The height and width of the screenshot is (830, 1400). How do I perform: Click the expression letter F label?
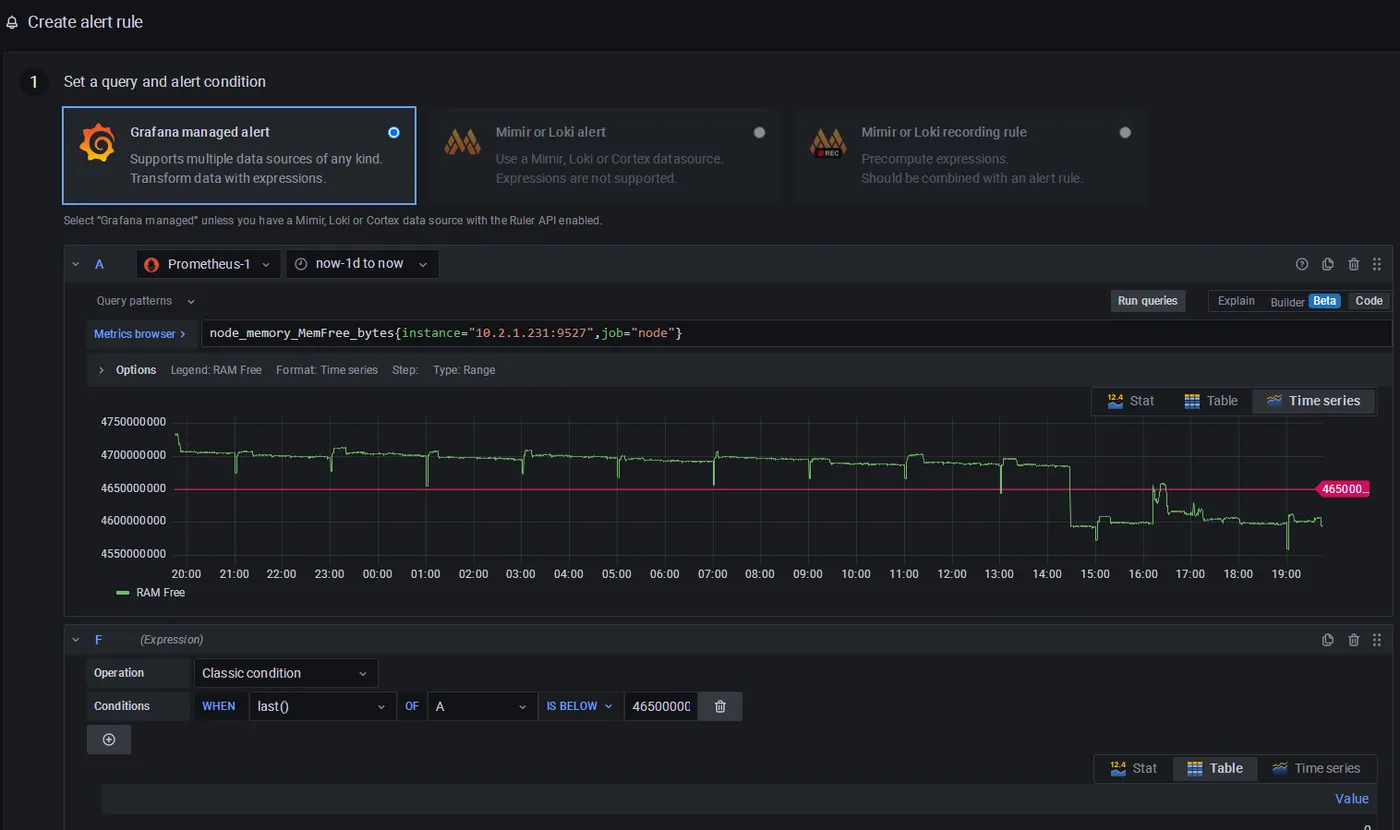tap(98, 640)
